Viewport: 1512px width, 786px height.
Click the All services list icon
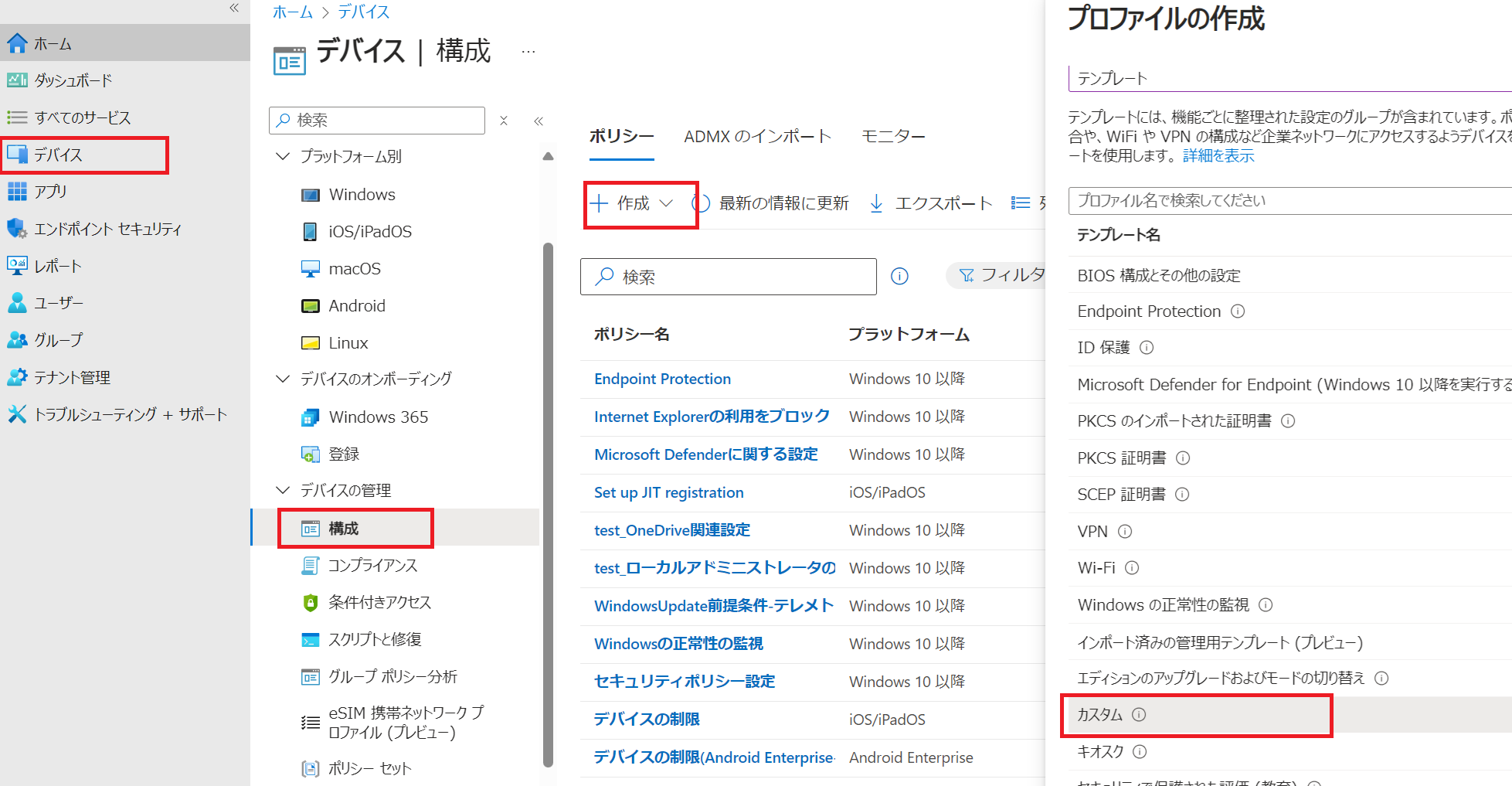17,117
